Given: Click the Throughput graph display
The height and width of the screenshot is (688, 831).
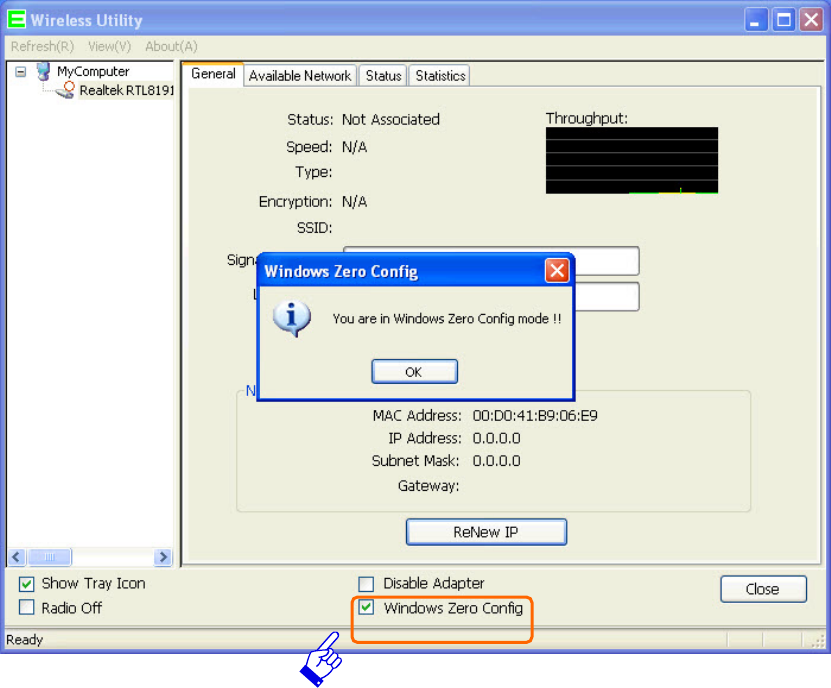Looking at the screenshot, I should 632,160.
